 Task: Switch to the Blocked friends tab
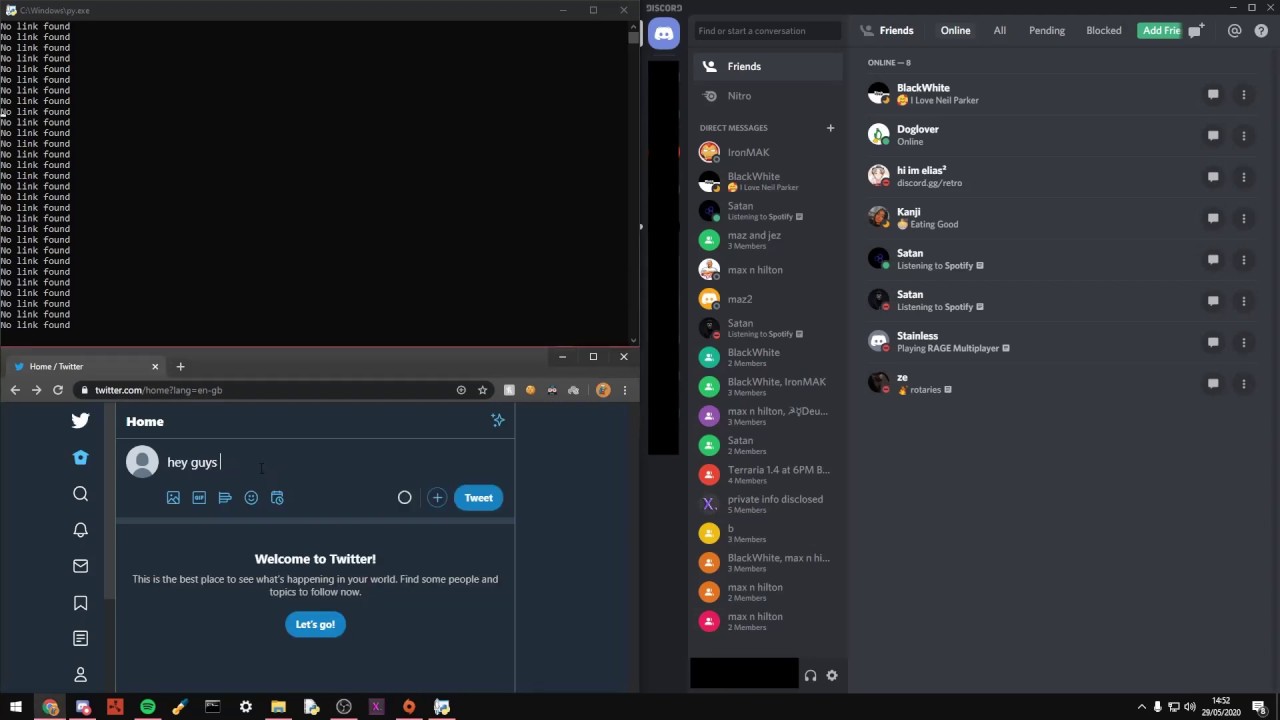tap(1103, 31)
